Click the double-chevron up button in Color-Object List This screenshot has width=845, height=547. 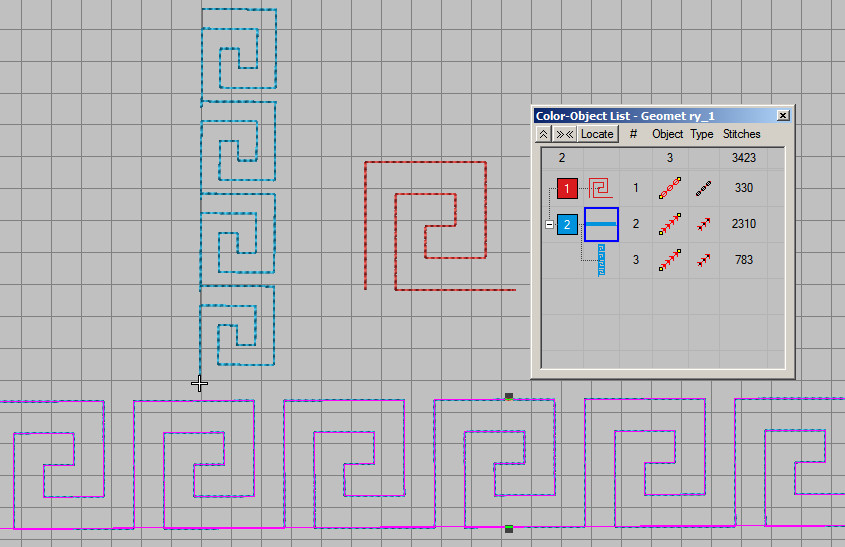coord(543,134)
